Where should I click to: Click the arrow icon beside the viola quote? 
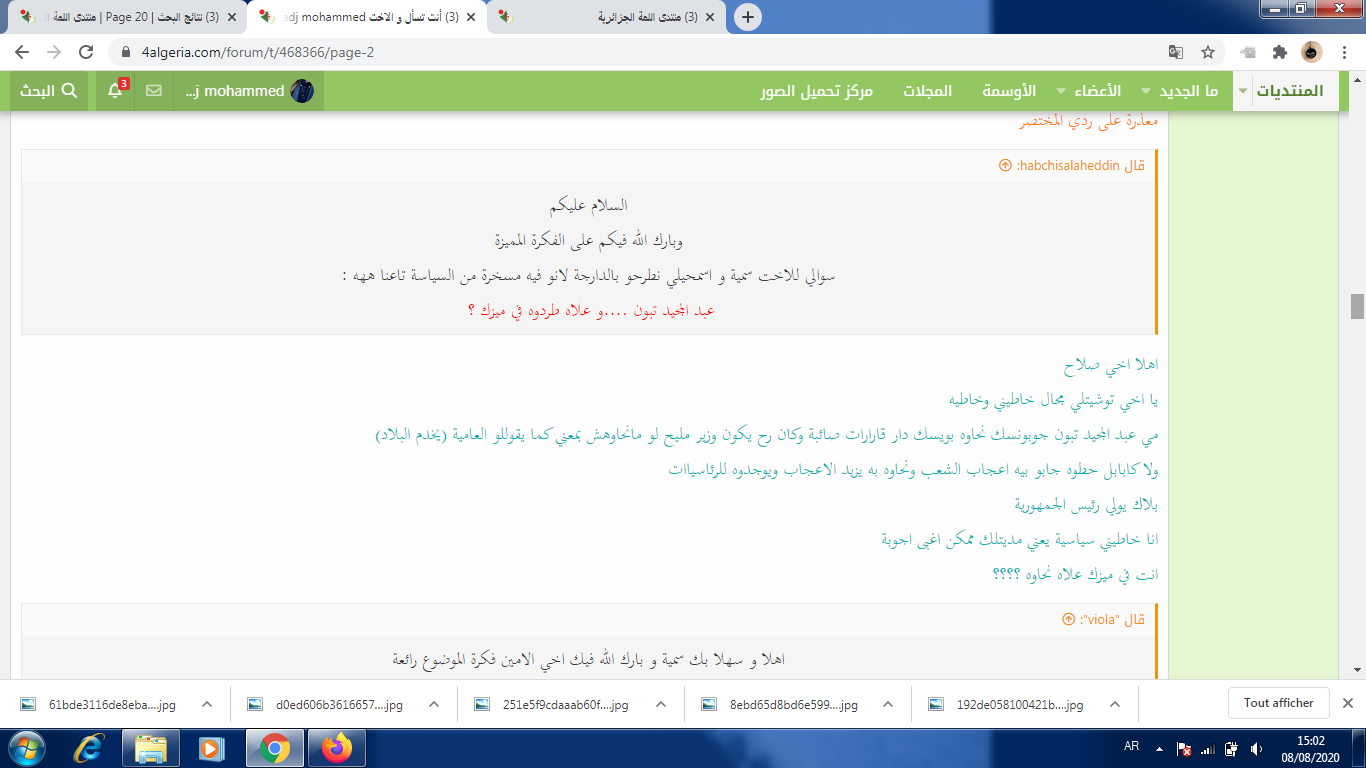coord(1068,619)
